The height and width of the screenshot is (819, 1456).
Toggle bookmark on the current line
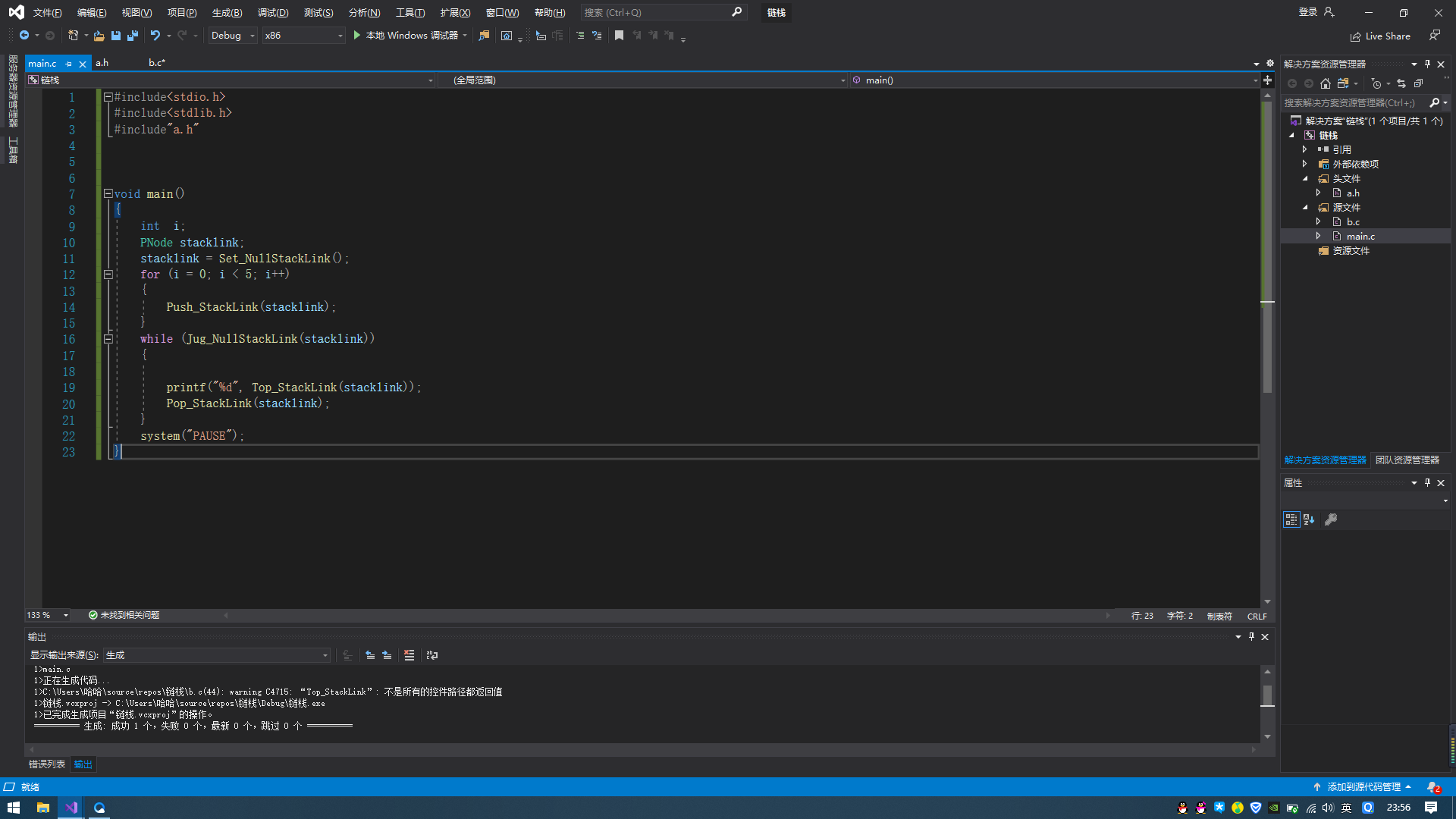(619, 36)
